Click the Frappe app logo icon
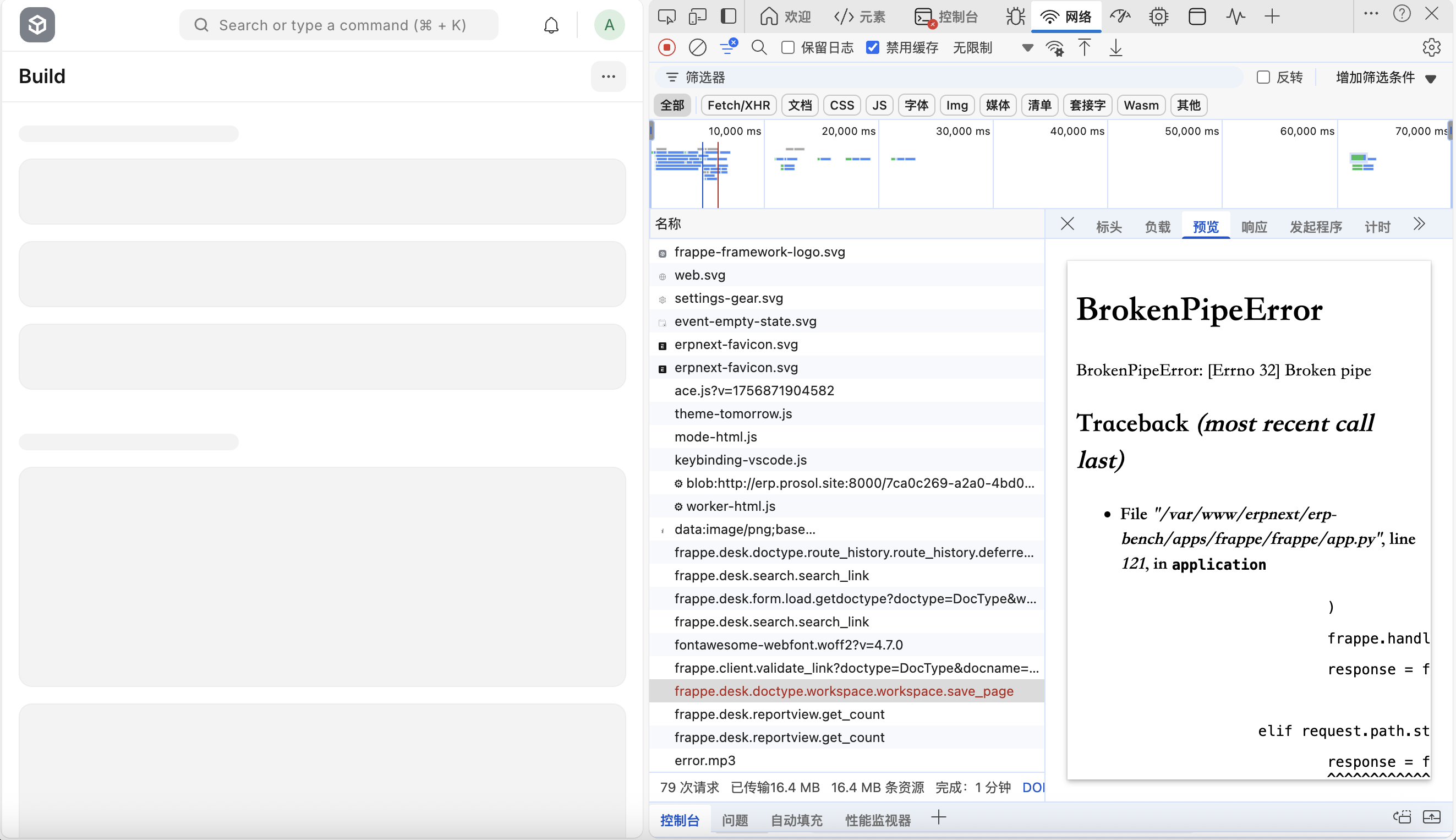 [x=37, y=25]
